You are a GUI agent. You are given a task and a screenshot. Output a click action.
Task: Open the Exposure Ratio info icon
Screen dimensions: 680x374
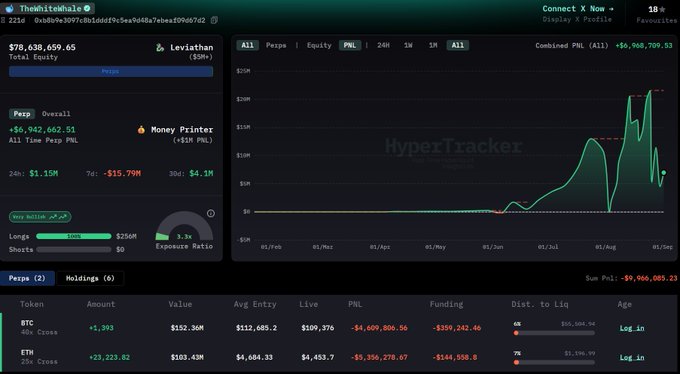click(x=211, y=213)
